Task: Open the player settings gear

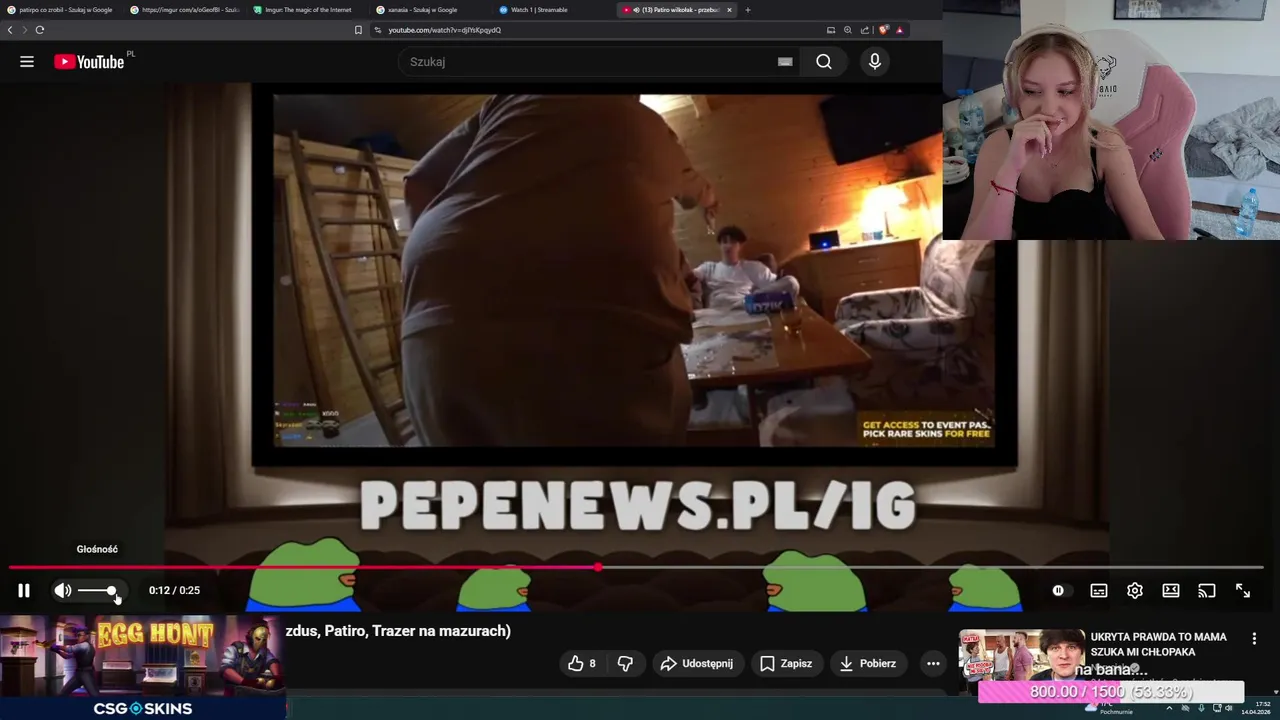Action: click(1135, 591)
